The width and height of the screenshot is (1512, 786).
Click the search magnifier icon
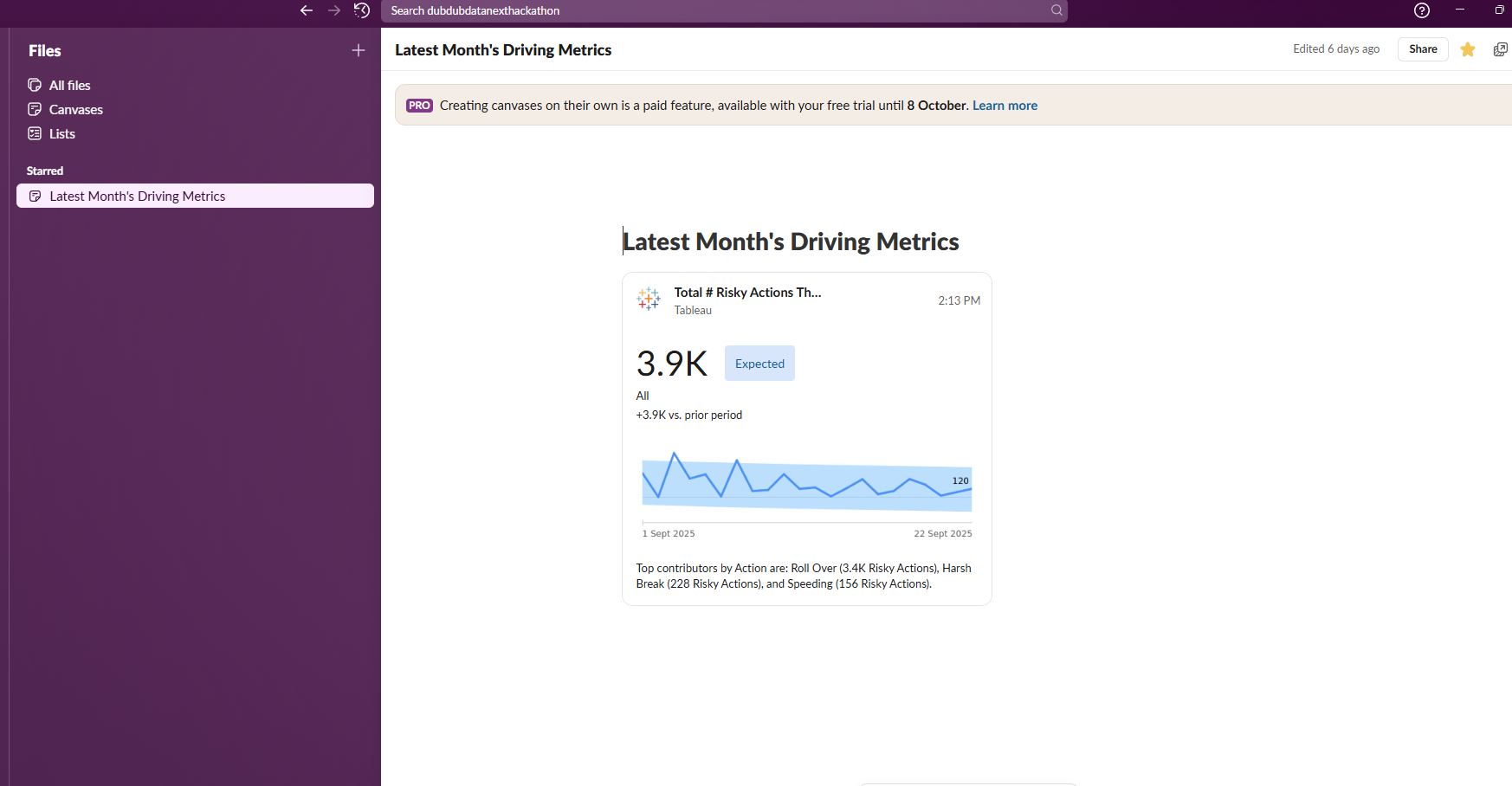(x=1056, y=10)
